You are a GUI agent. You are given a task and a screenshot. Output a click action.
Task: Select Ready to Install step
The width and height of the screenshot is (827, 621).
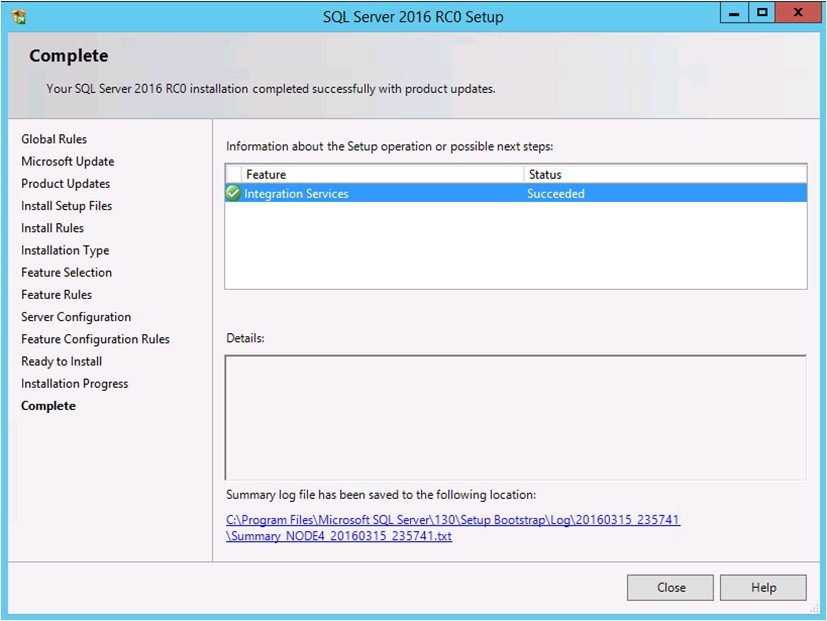pos(62,361)
